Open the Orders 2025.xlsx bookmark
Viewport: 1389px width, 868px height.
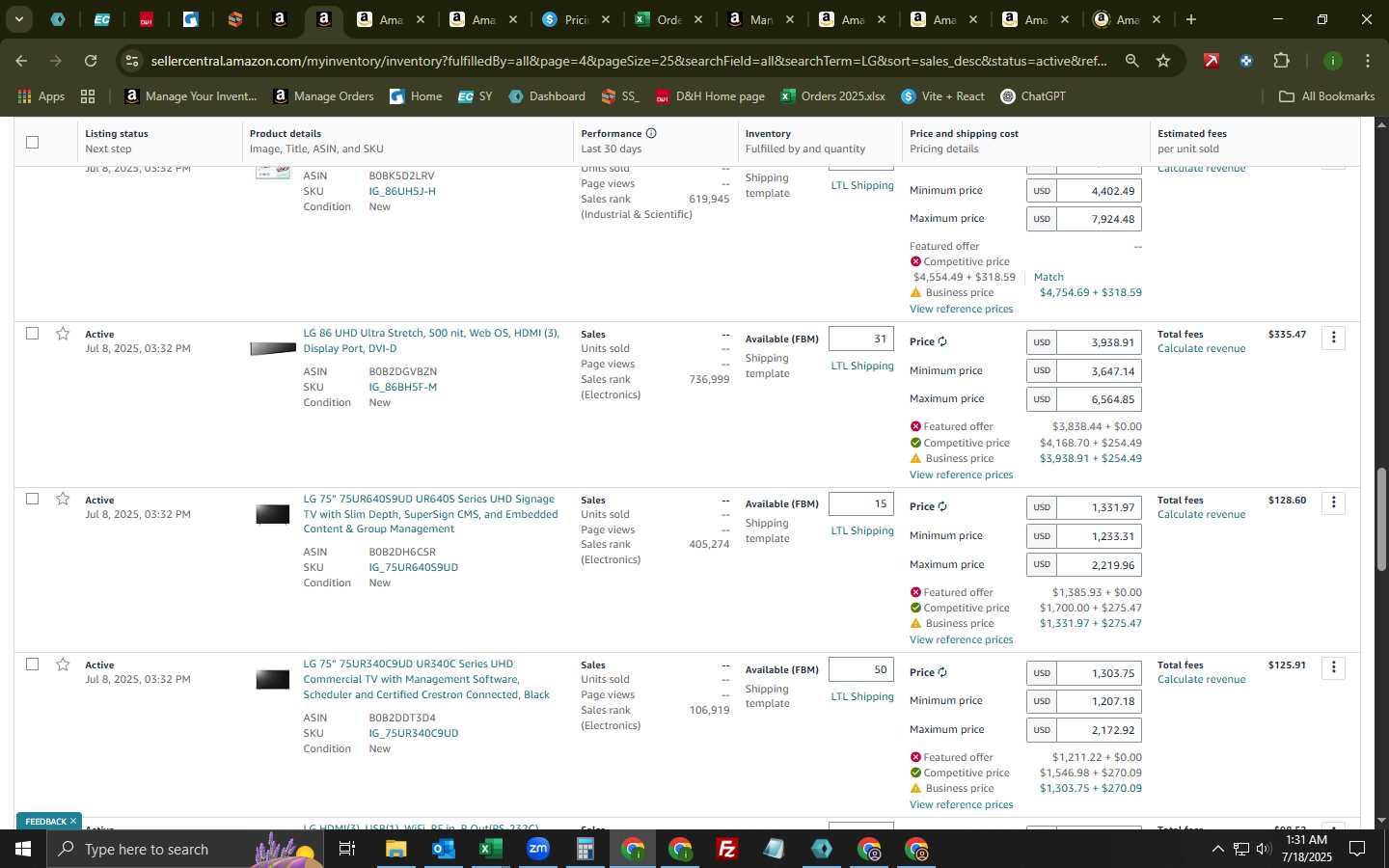click(832, 96)
